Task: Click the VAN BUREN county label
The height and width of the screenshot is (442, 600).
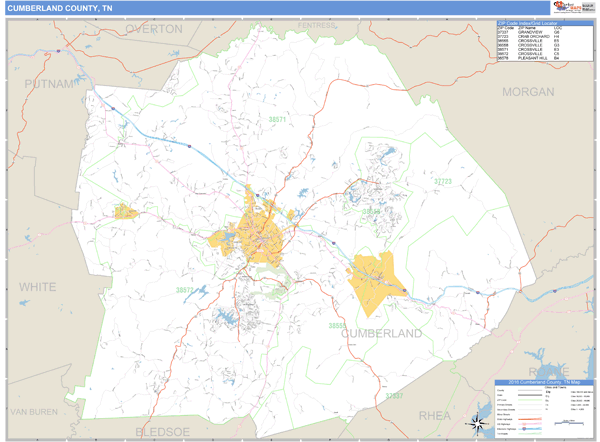Action: pyautogui.click(x=34, y=412)
